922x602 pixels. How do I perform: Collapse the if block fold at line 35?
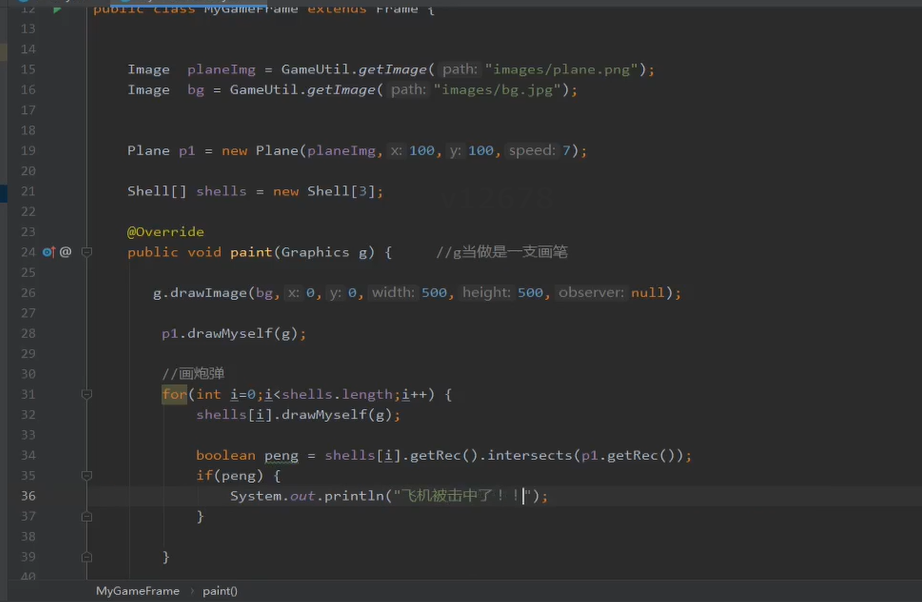86,476
